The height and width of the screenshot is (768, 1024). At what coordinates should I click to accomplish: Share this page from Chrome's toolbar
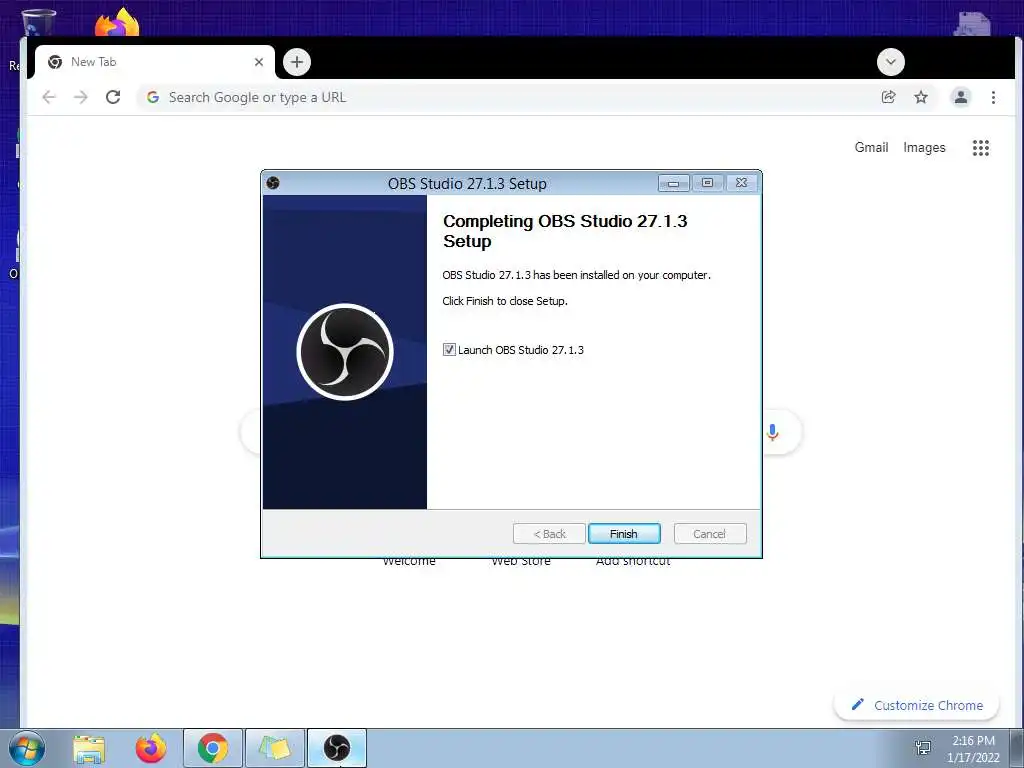[888, 97]
